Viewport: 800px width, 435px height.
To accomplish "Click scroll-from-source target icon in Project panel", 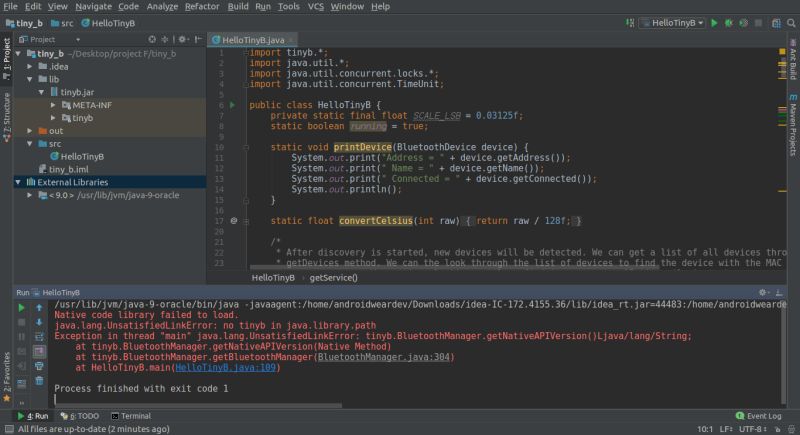I will click(152, 39).
